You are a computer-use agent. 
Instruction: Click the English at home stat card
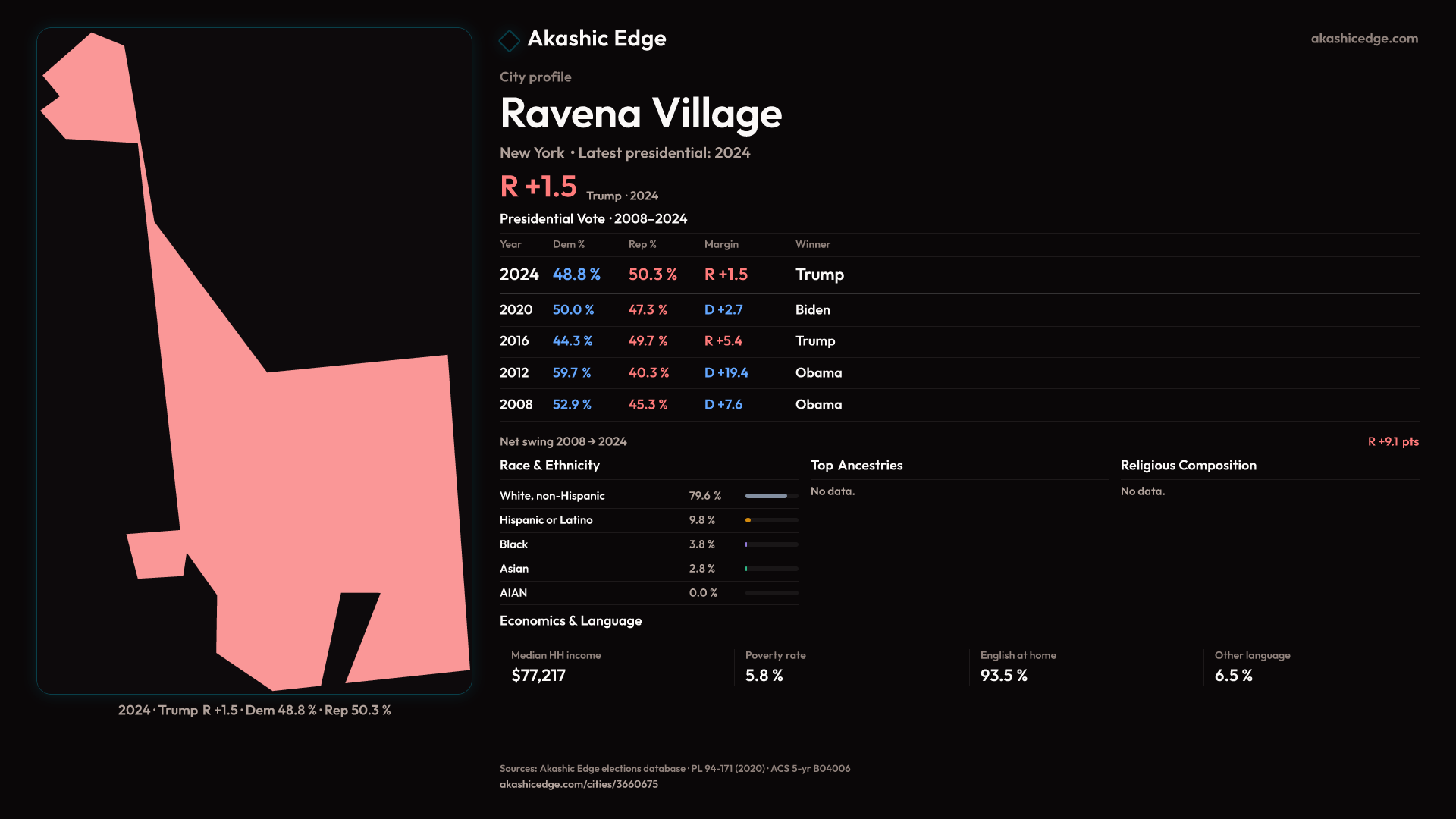coord(1018,667)
